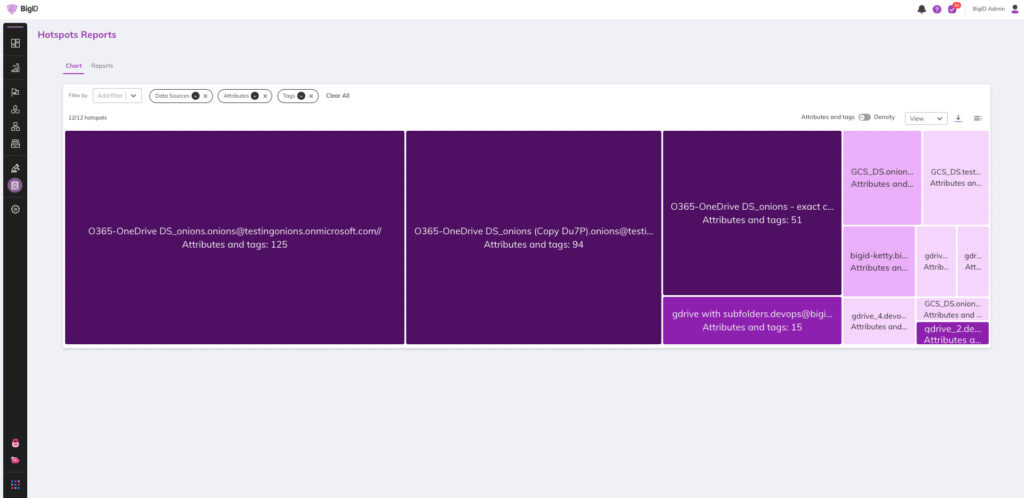This screenshot has width=1024, height=498.
Task: Open the tasks checklist icon with red badge
Action: point(952,9)
